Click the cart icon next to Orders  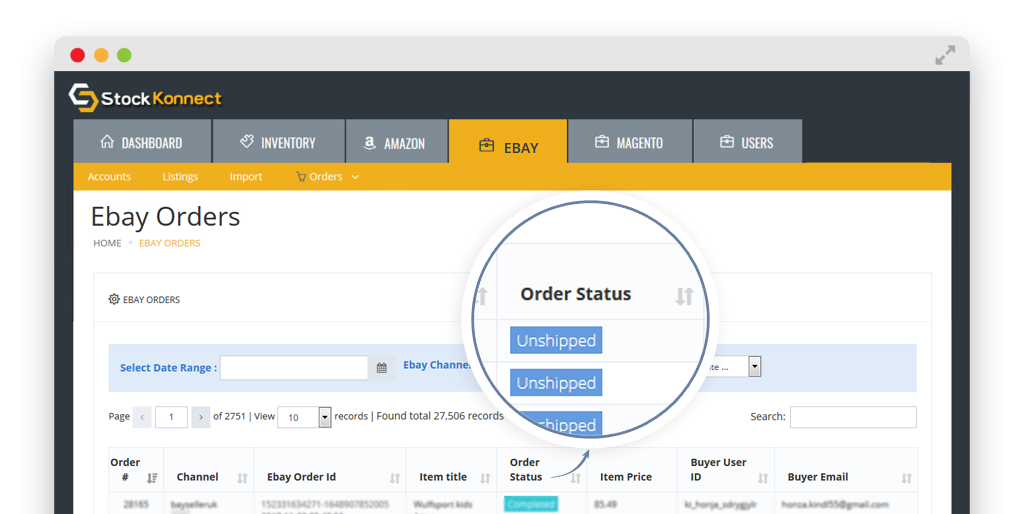pos(301,176)
